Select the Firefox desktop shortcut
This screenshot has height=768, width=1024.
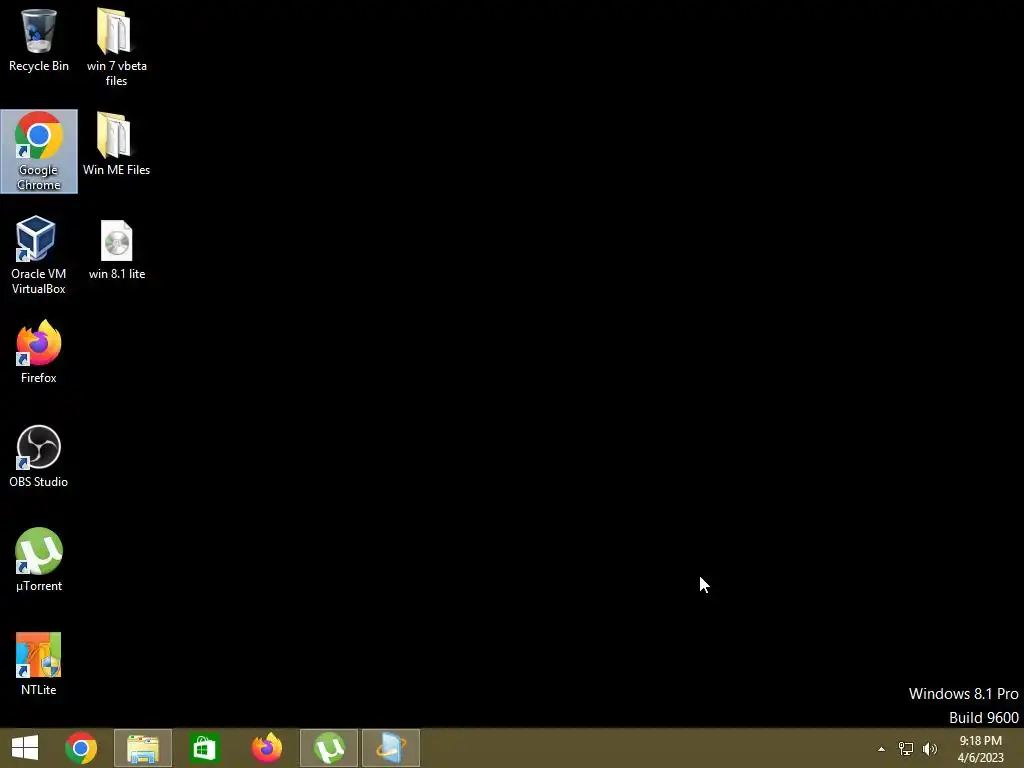click(39, 352)
